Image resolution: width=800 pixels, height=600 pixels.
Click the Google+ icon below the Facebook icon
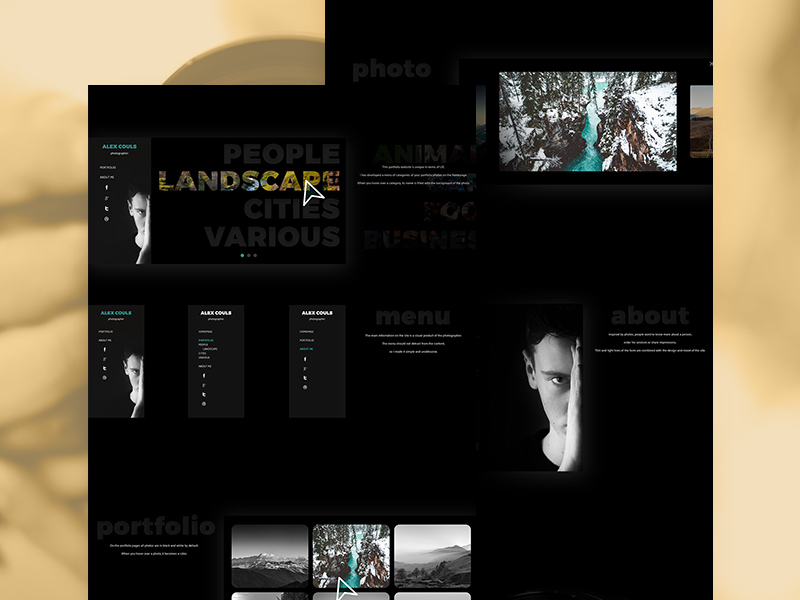(x=106, y=198)
